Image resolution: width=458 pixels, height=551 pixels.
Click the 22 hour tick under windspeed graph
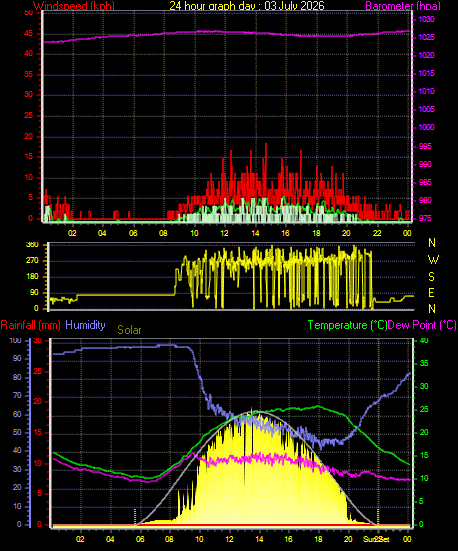(377, 233)
